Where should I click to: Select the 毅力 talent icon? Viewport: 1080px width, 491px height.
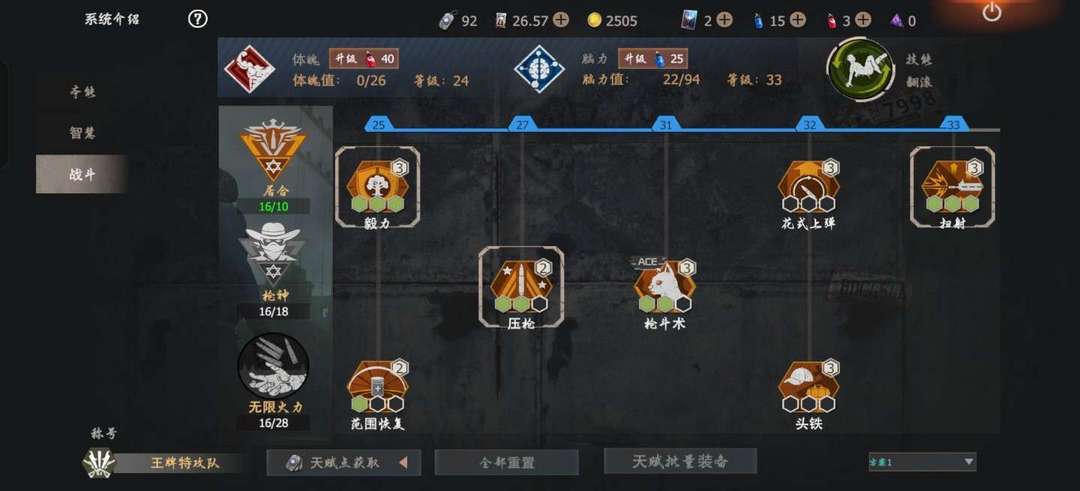377,186
